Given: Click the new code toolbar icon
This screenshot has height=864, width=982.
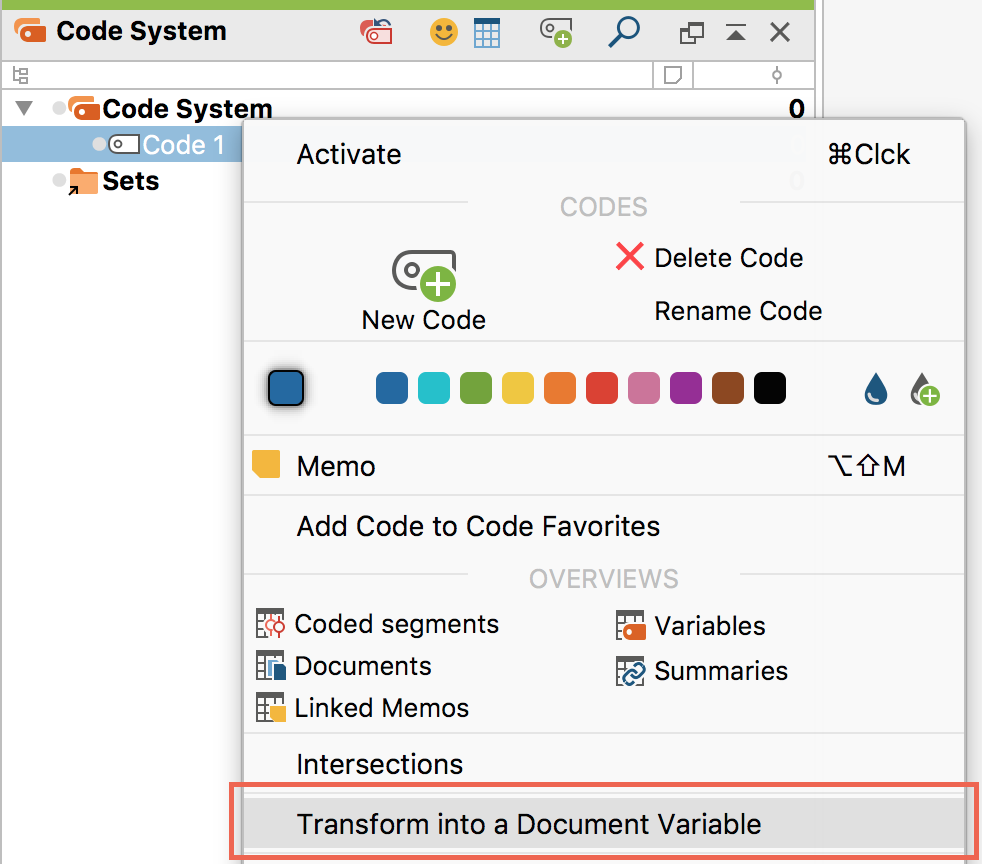Looking at the screenshot, I should point(556,33).
